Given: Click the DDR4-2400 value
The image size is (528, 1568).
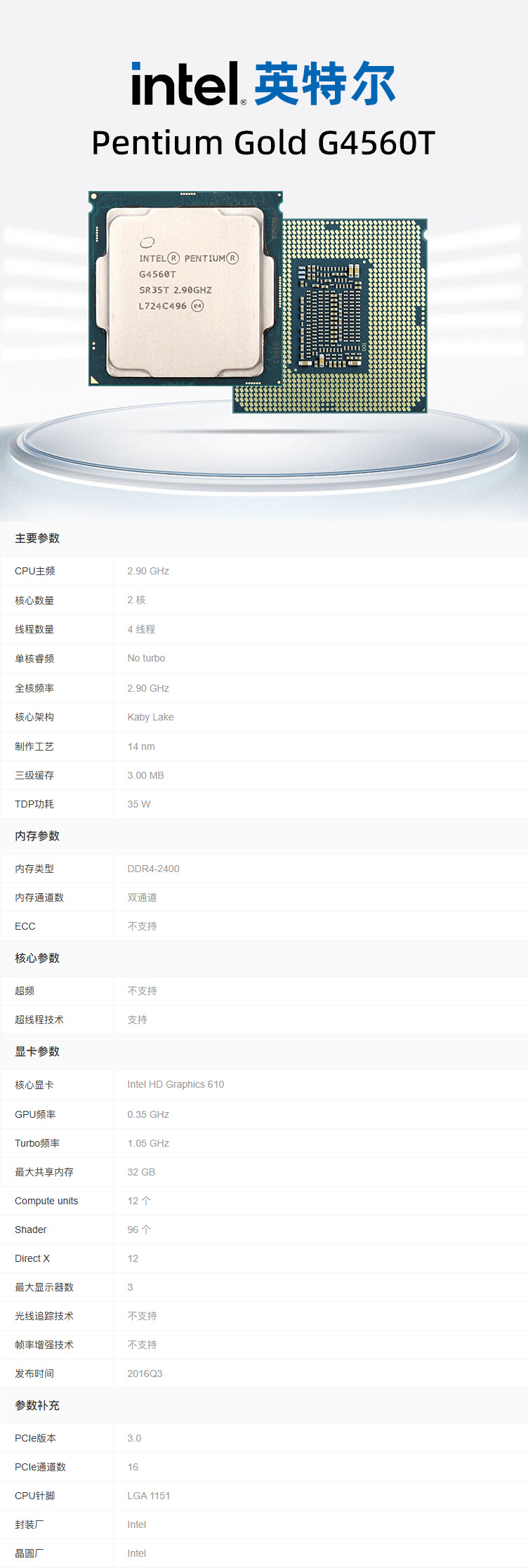Looking at the screenshot, I should [x=153, y=869].
